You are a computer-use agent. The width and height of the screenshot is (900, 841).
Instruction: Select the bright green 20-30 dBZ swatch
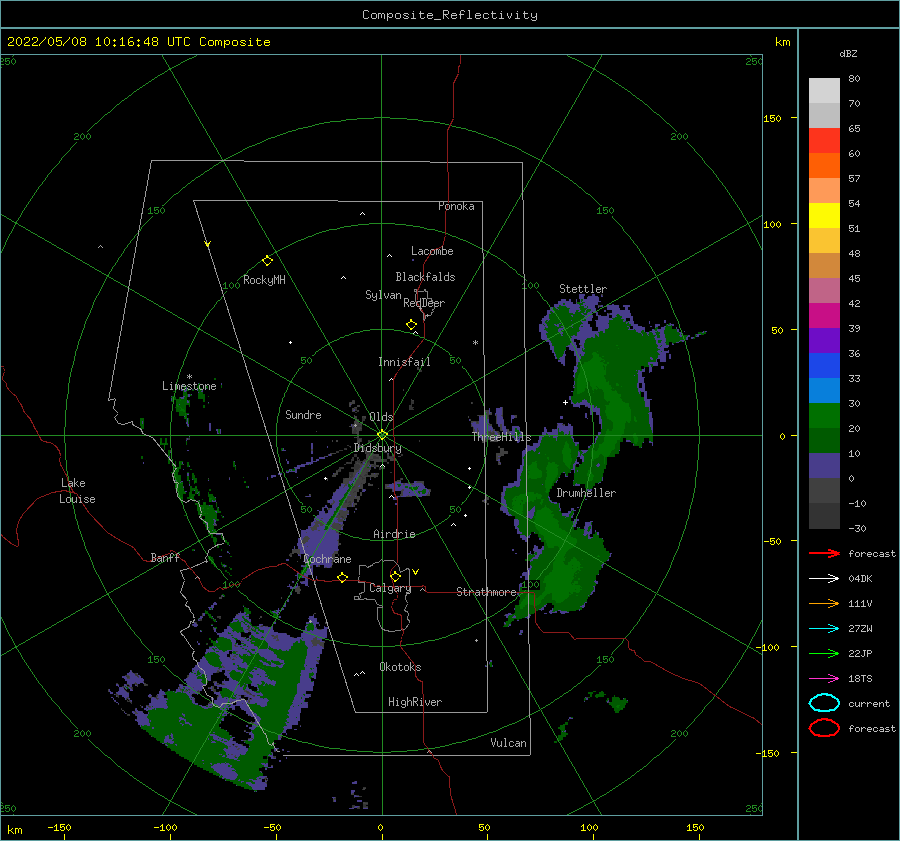824,415
